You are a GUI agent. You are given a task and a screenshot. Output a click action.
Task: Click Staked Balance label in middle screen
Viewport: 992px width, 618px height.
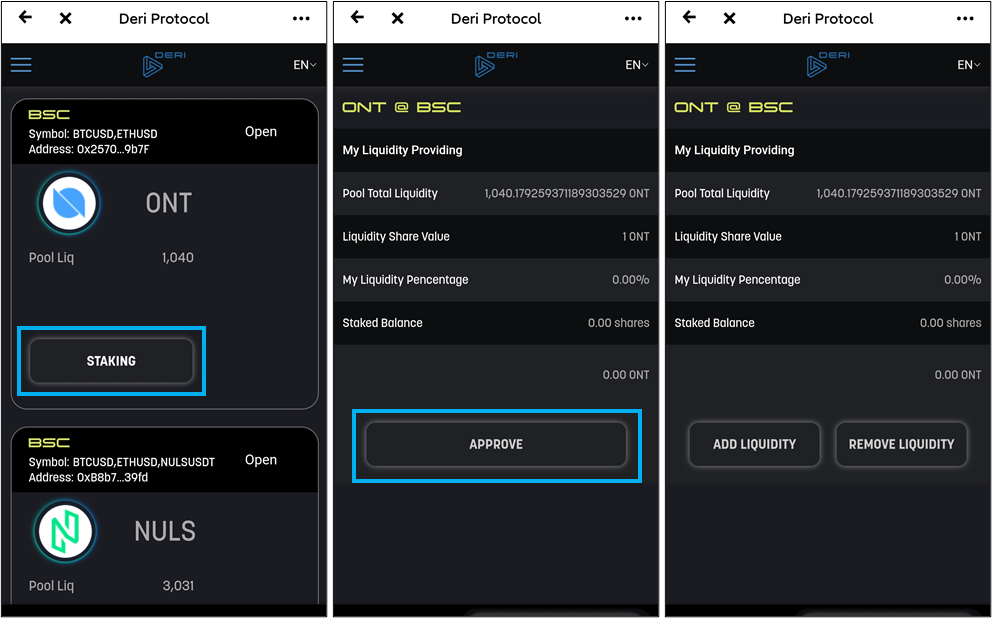tap(382, 323)
